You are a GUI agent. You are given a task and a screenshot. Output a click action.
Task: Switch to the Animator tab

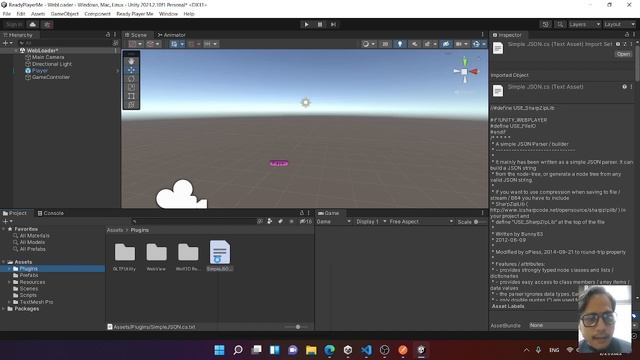click(x=171, y=35)
